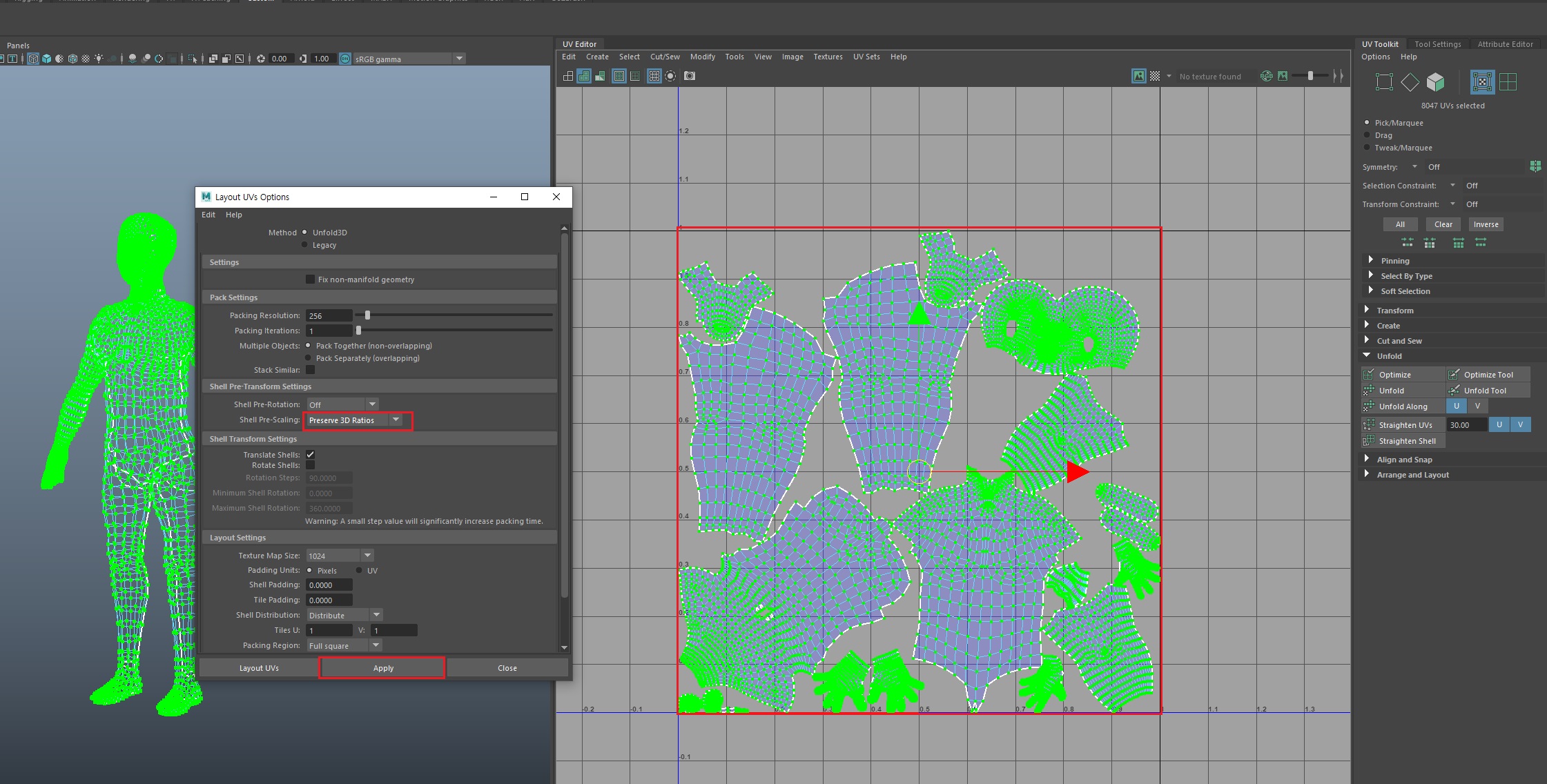Screen dimensions: 1547x784
Task: Click the Inverse selection button
Action: [x=1486, y=224]
